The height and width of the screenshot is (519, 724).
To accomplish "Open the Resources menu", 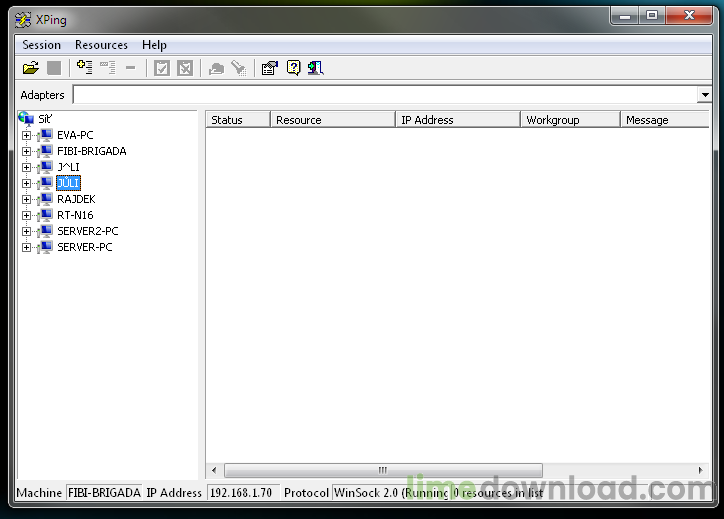I will (101, 45).
